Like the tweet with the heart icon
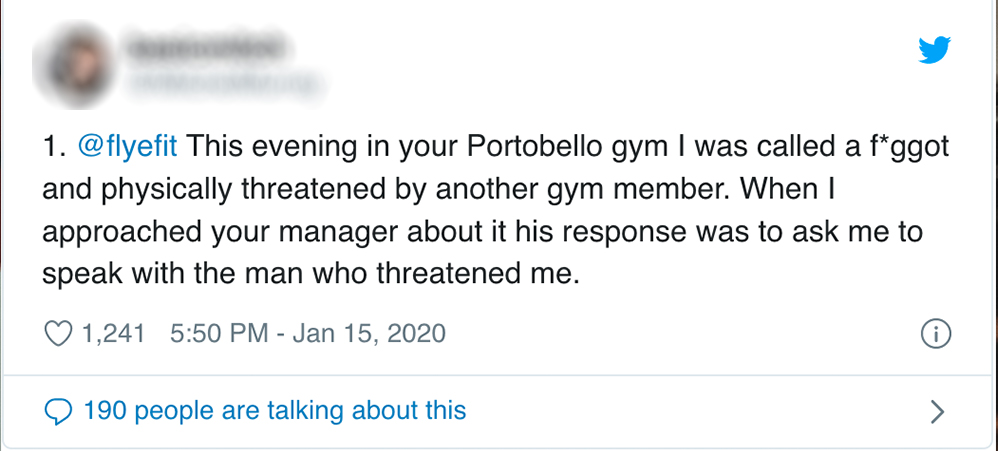The height and width of the screenshot is (451, 998). [61, 333]
